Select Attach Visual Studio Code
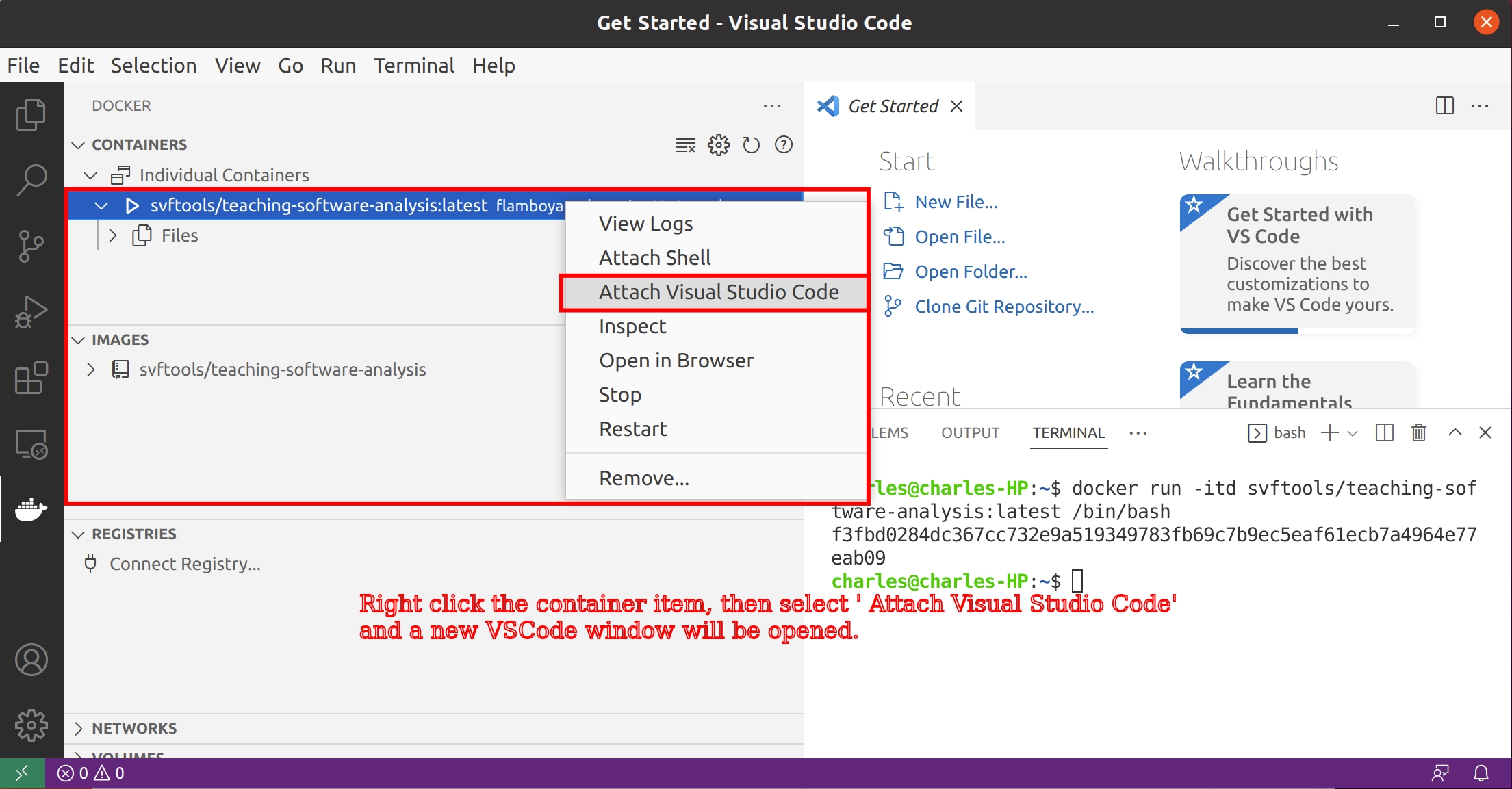Viewport: 1512px width, 789px height. point(718,292)
